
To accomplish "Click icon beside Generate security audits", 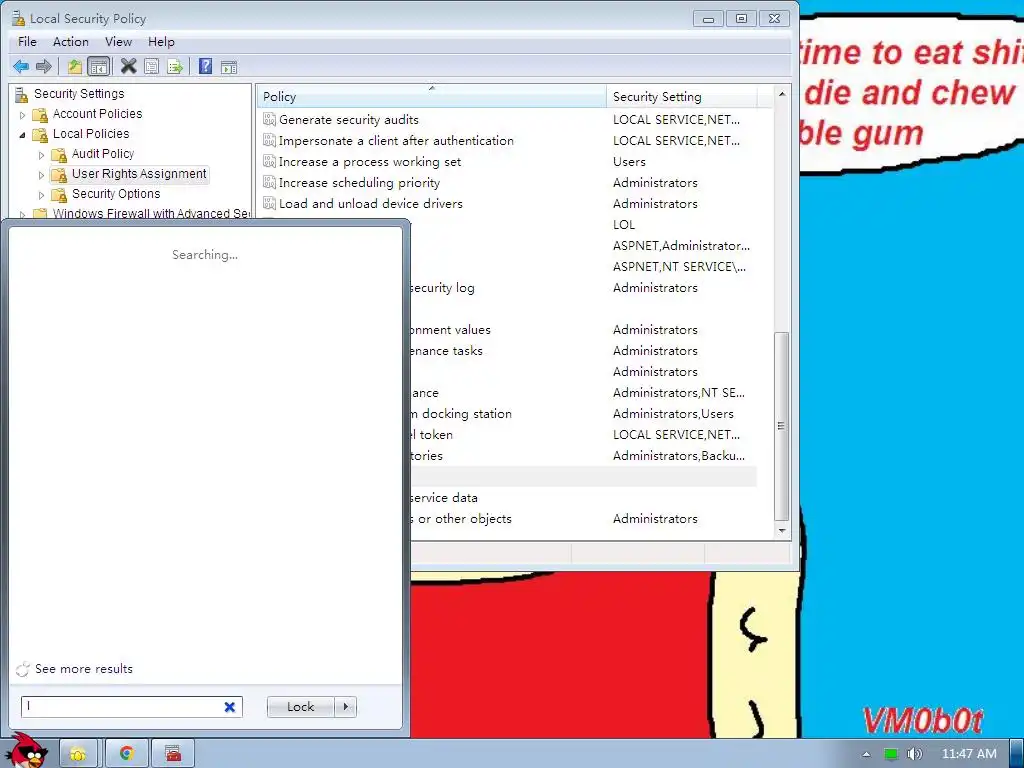I will click(269, 120).
